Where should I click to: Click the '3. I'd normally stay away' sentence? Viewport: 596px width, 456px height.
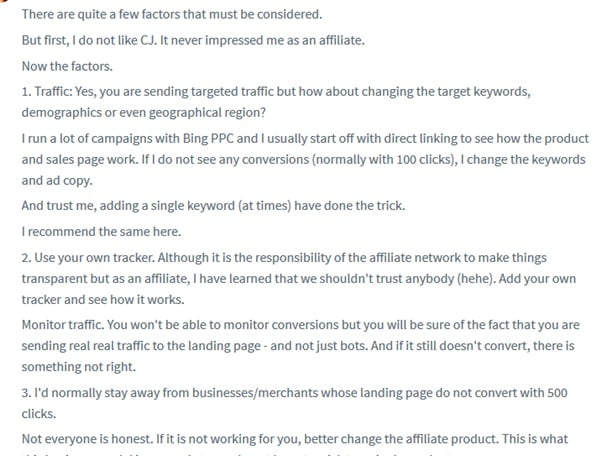(x=295, y=393)
